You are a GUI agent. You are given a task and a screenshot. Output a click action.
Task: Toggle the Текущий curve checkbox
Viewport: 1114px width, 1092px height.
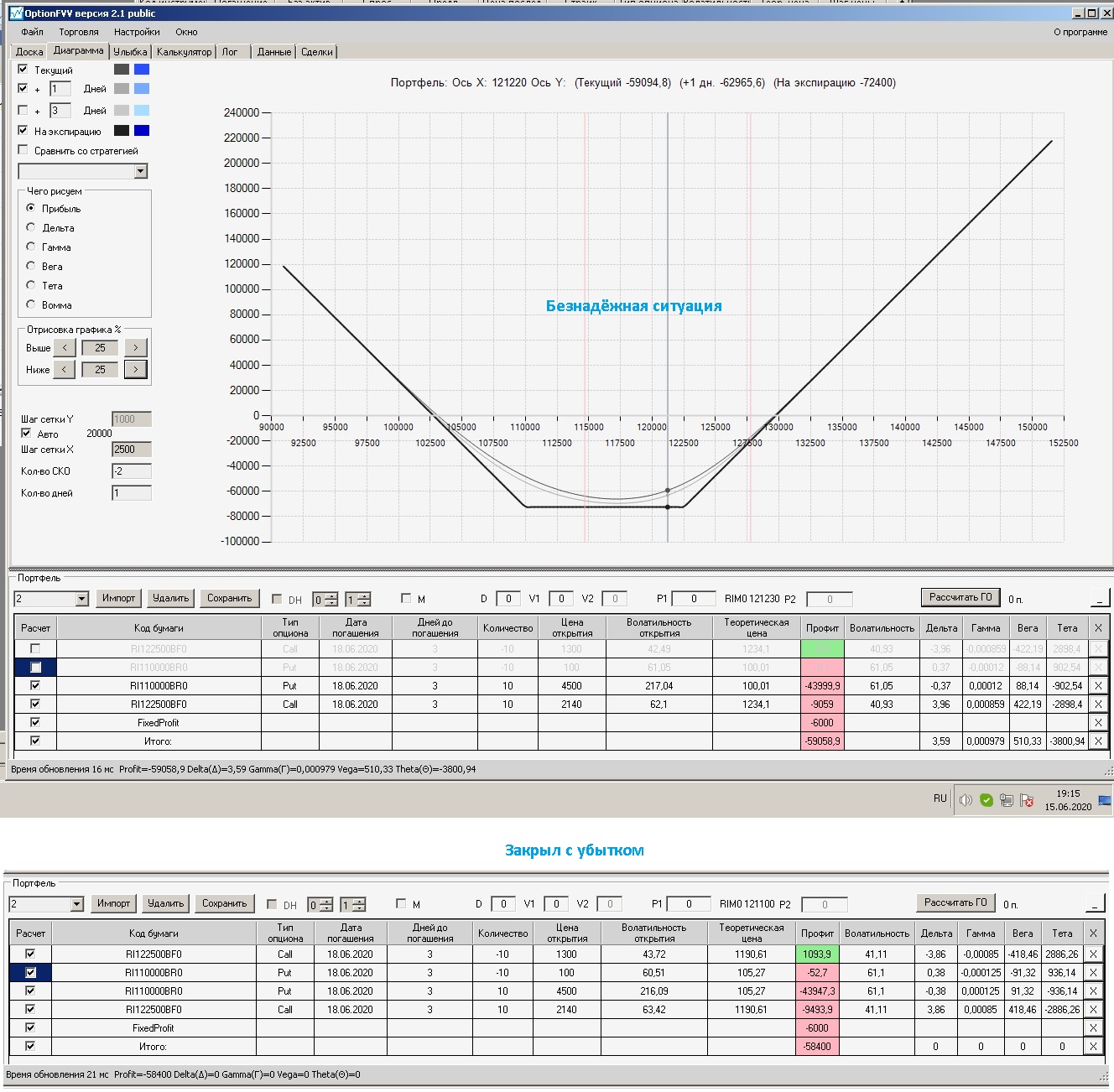click(x=23, y=70)
